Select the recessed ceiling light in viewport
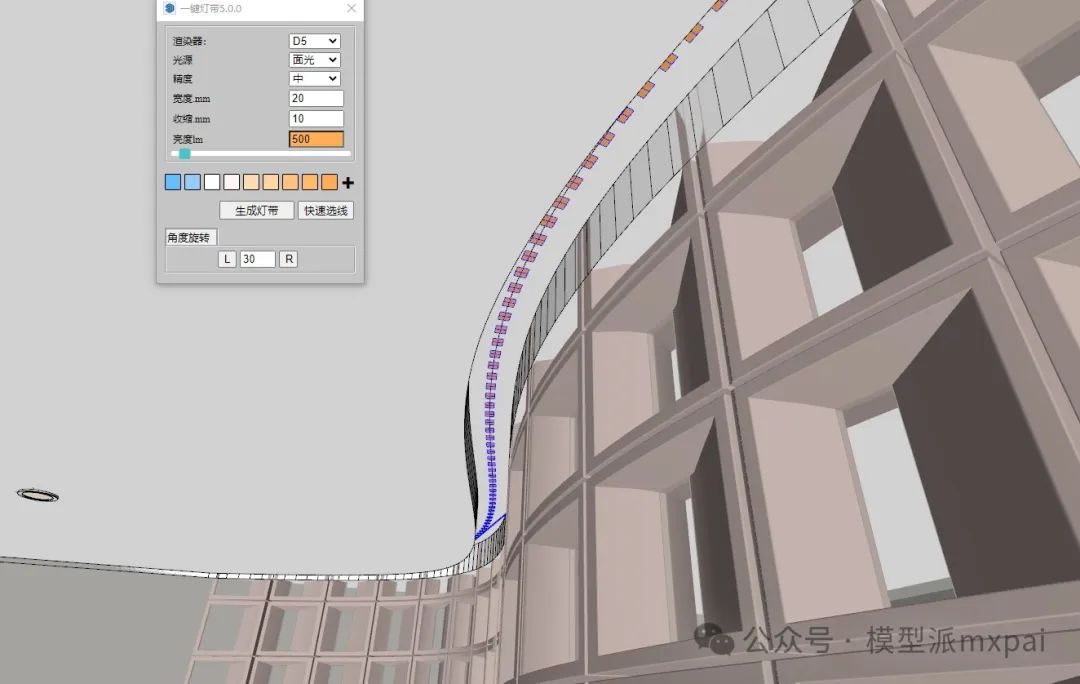Viewport: 1080px width, 684px height. (38, 495)
